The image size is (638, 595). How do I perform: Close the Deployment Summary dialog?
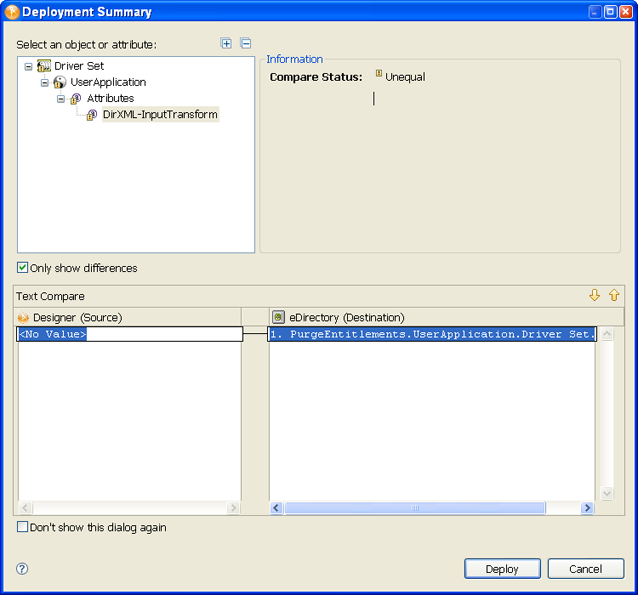point(626,12)
